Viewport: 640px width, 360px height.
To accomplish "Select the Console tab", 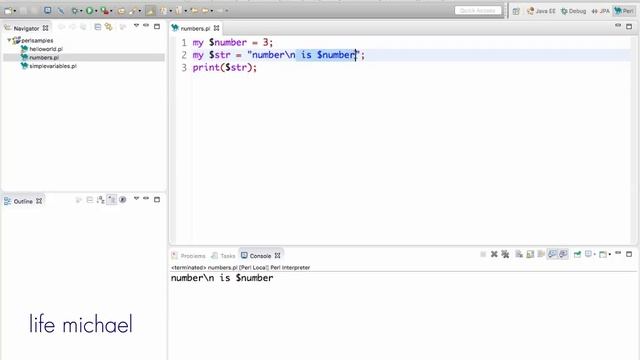I will [260, 256].
